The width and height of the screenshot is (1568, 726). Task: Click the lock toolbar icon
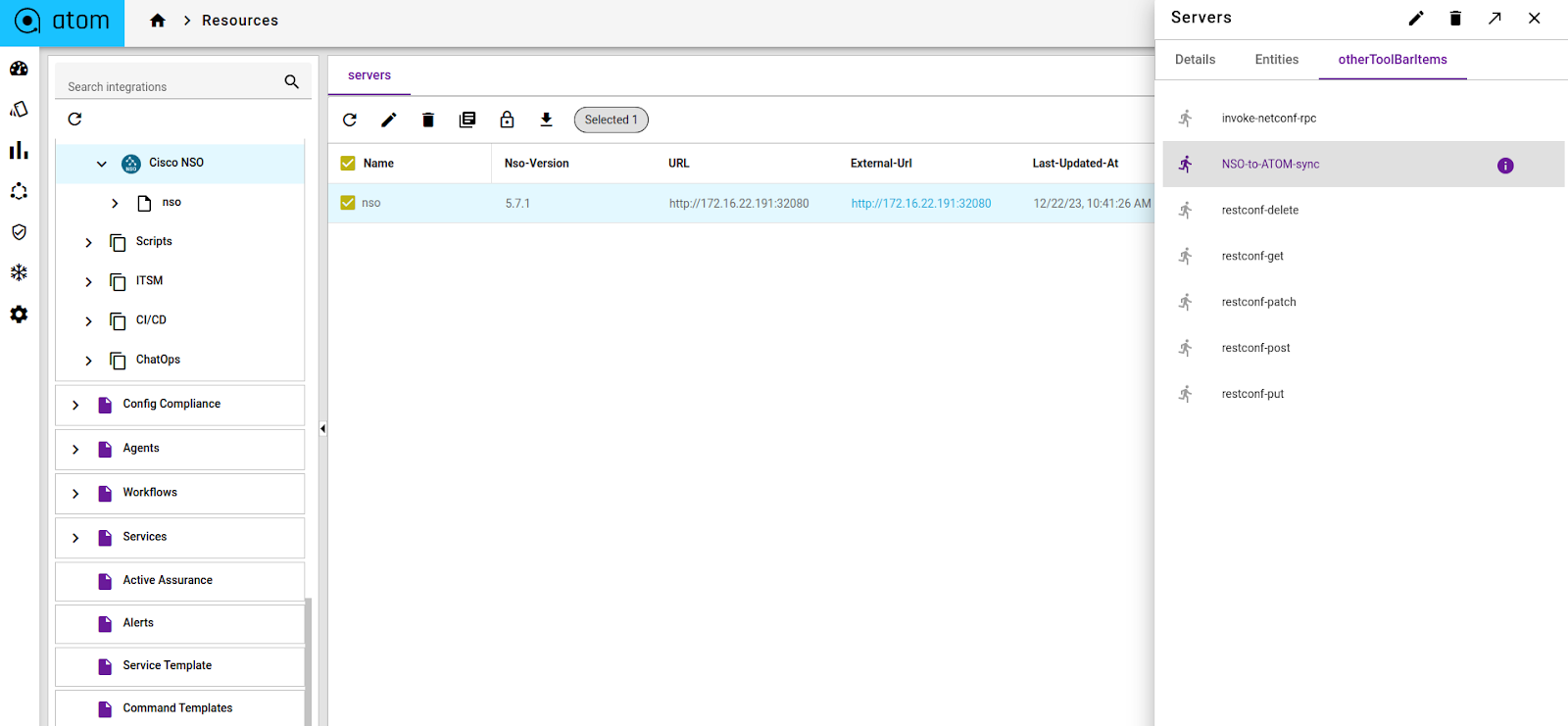(x=507, y=120)
